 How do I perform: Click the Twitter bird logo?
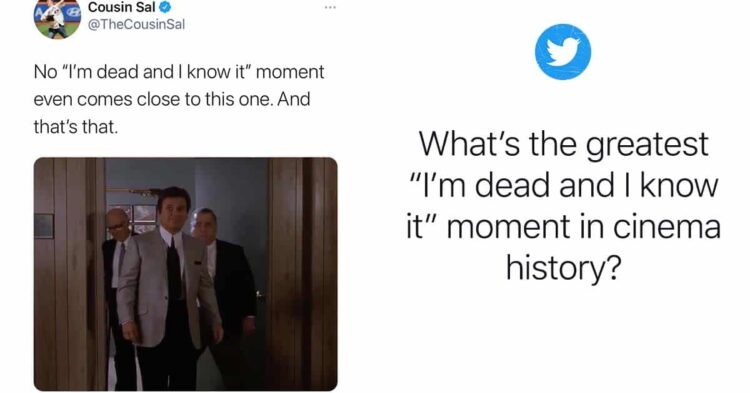point(562,52)
